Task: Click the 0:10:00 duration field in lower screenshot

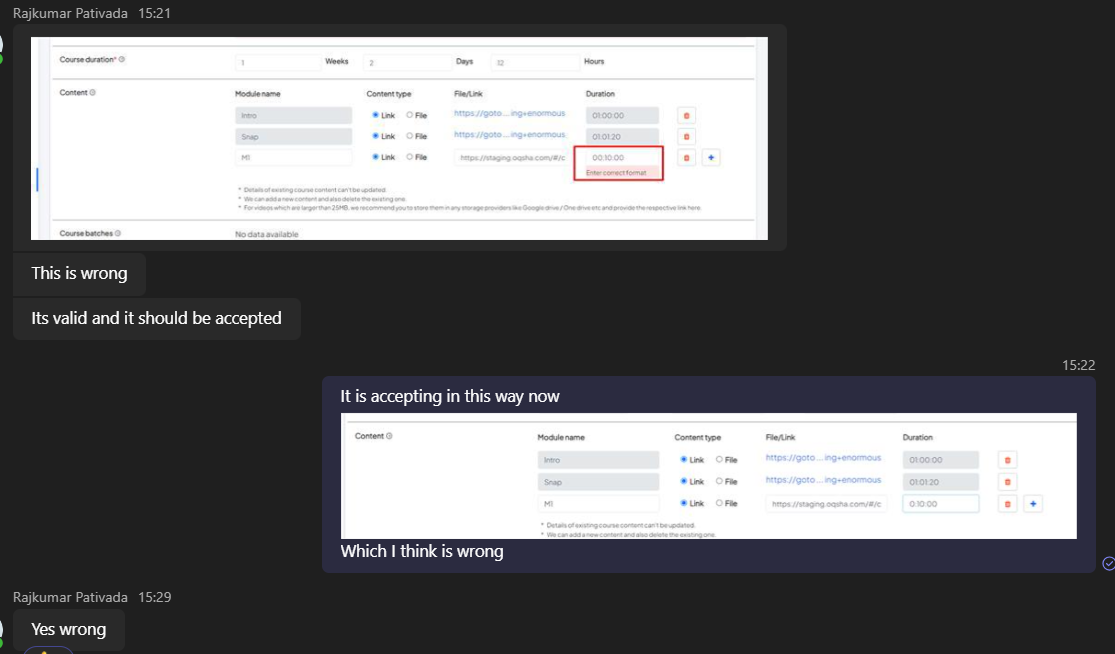Action: (x=940, y=504)
